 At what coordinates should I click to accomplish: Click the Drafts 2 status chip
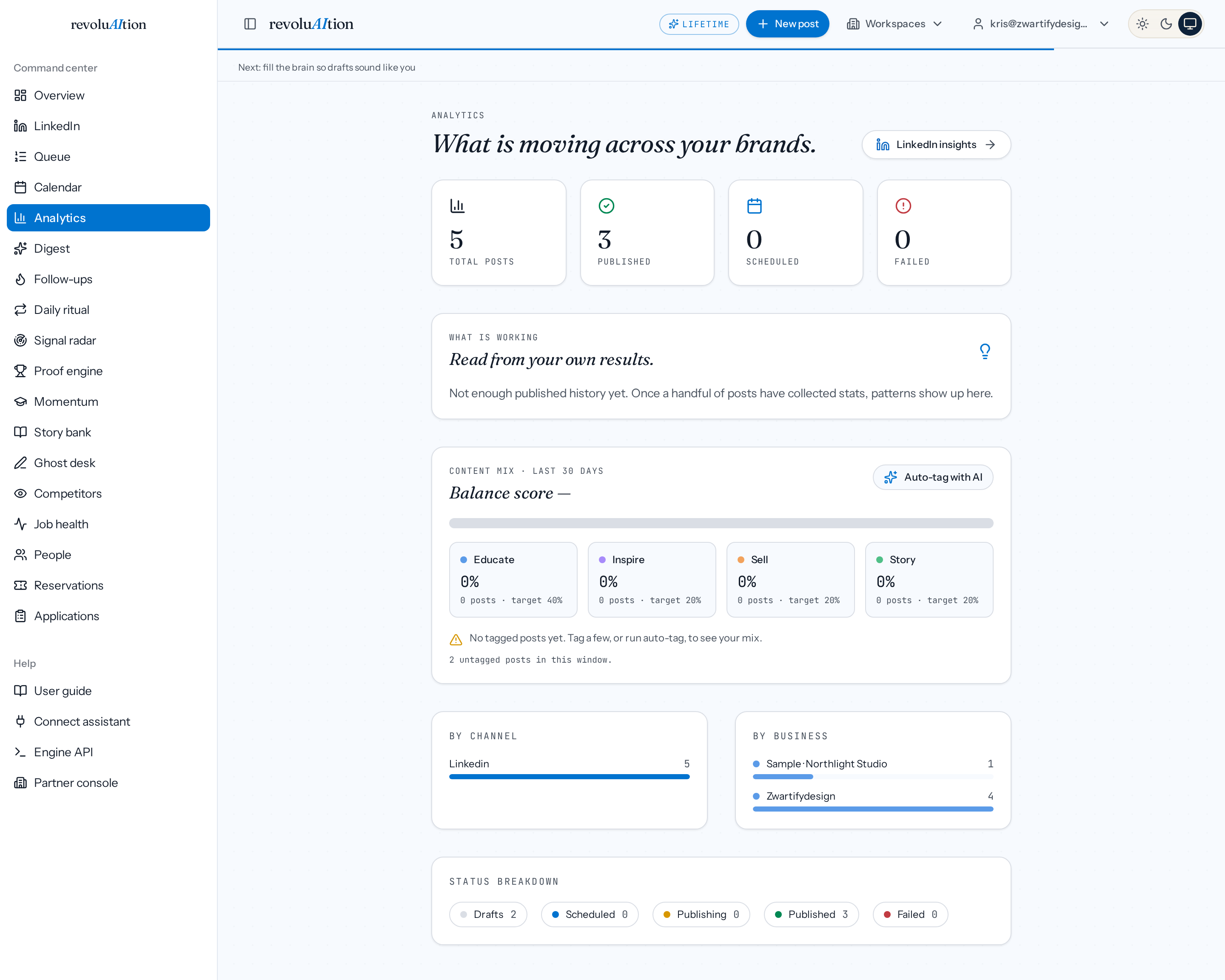pos(488,914)
